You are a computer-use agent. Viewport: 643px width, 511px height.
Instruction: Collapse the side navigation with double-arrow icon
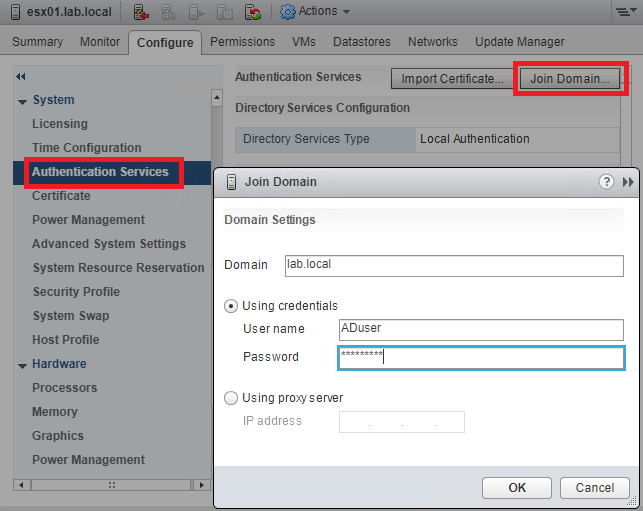21,76
